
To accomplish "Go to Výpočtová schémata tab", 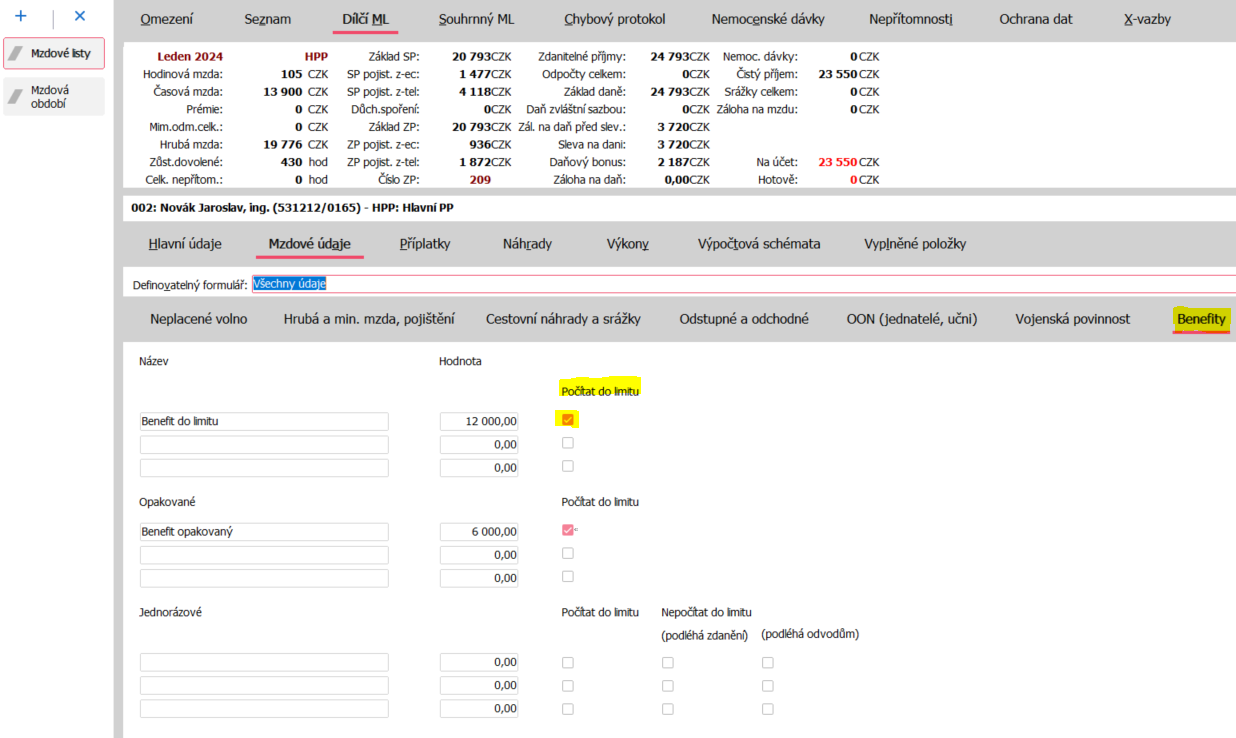I will tap(759, 244).
